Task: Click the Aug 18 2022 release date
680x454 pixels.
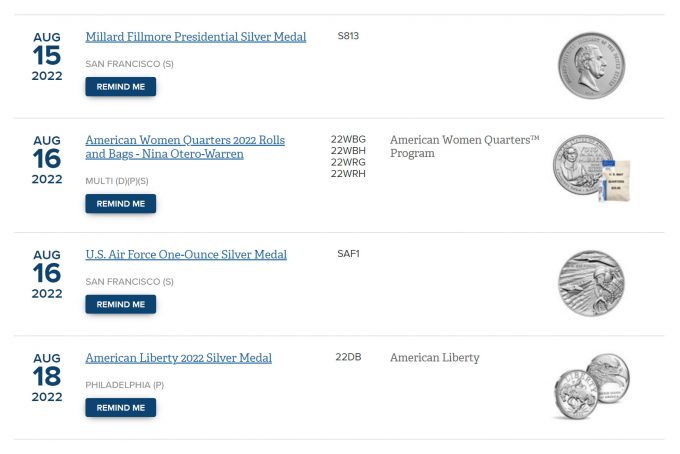Action: (47, 377)
